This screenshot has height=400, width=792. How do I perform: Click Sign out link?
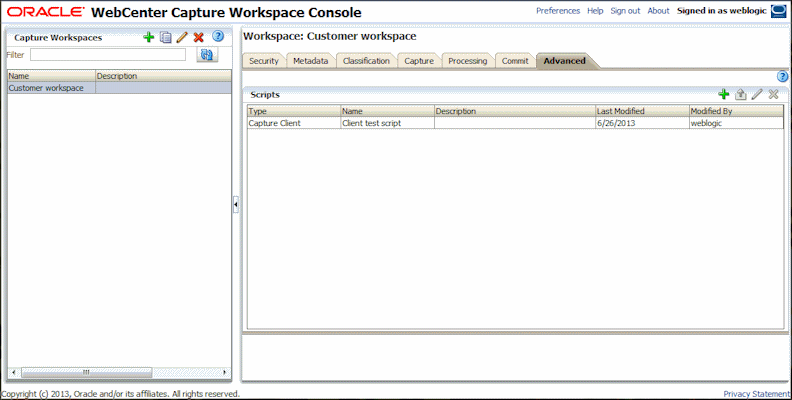(x=625, y=11)
